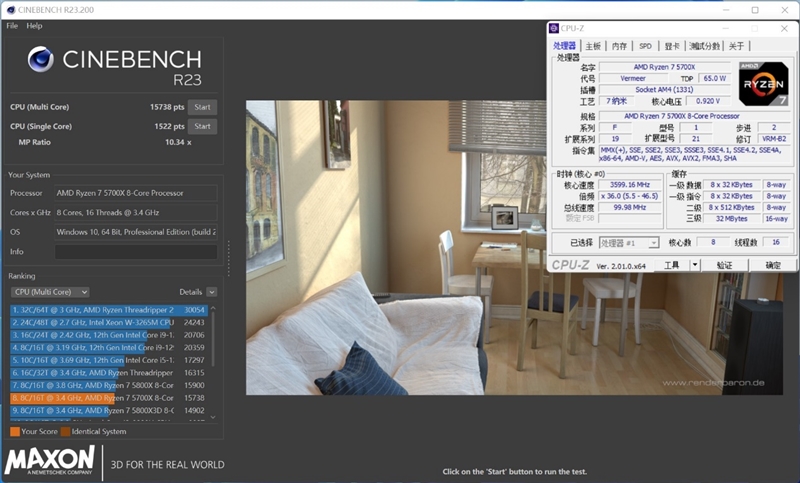The image size is (800, 483).
Task: Open the CPU (Multi Core) ranking dropdown
Action: point(50,292)
